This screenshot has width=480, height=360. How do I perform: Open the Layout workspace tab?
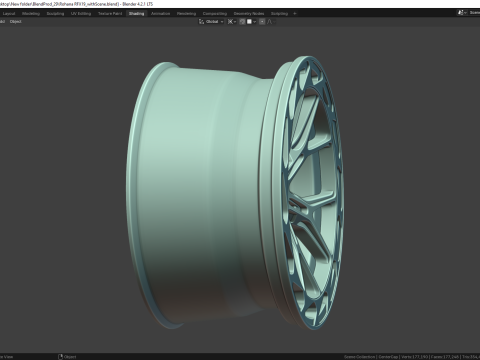coord(9,14)
